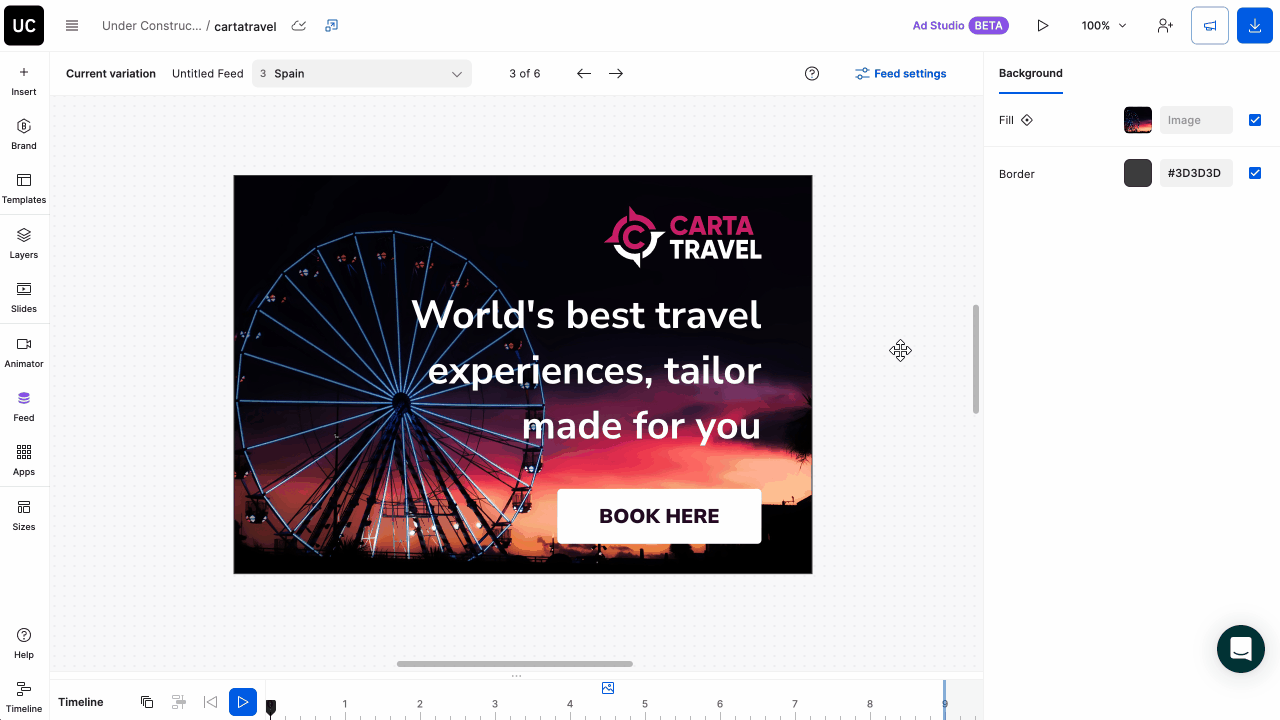Click the UC home logo
The width and height of the screenshot is (1280, 720).
click(24, 25)
